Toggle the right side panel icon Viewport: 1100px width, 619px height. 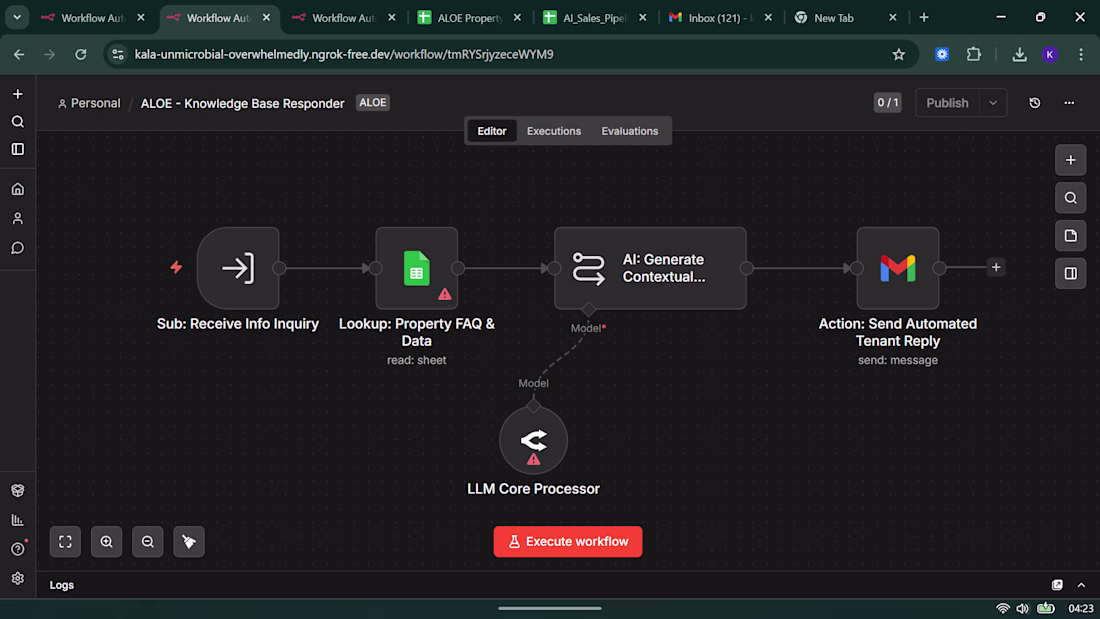coord(1071,273)
